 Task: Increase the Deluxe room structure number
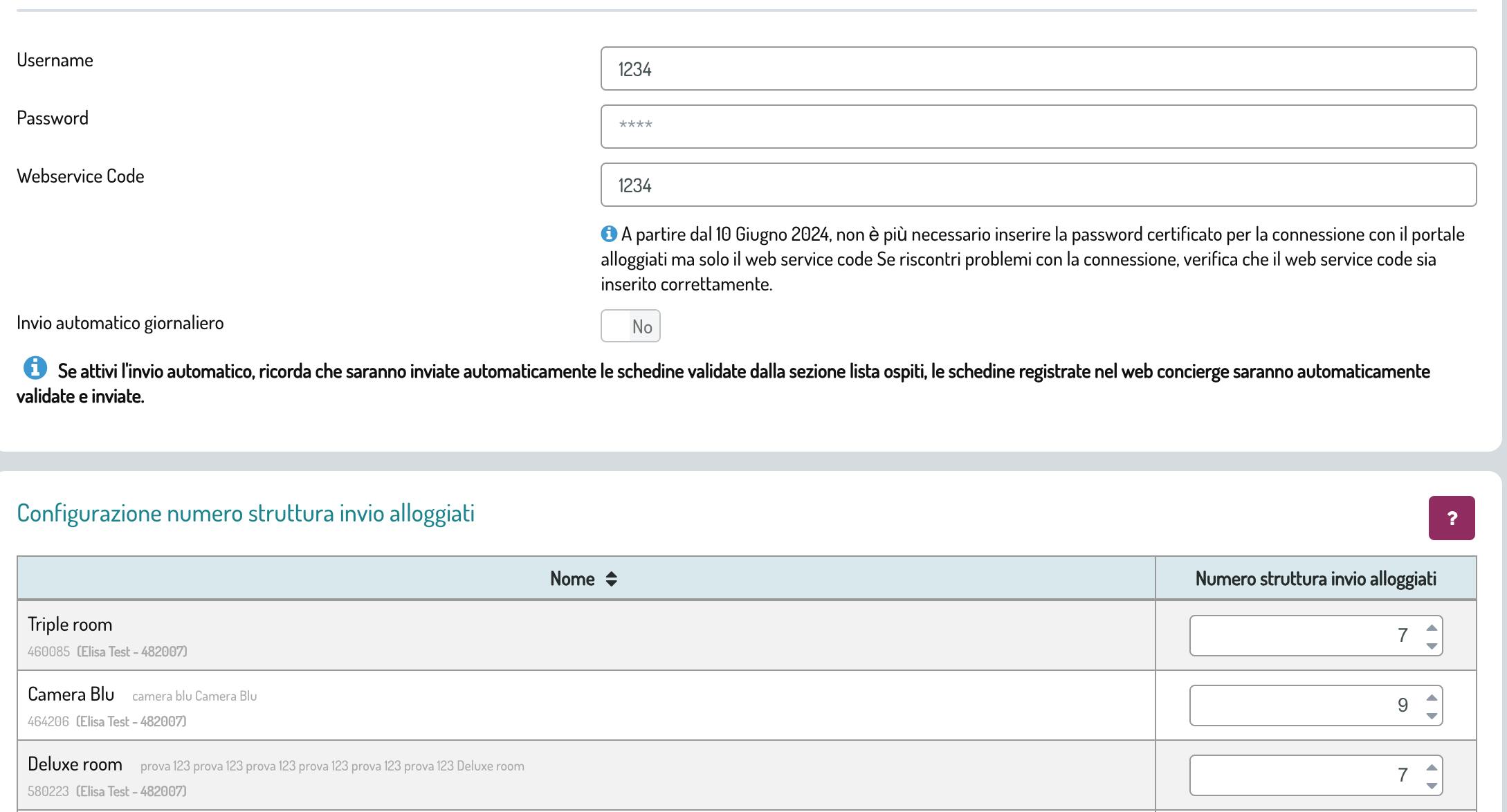coord(1432,768)
